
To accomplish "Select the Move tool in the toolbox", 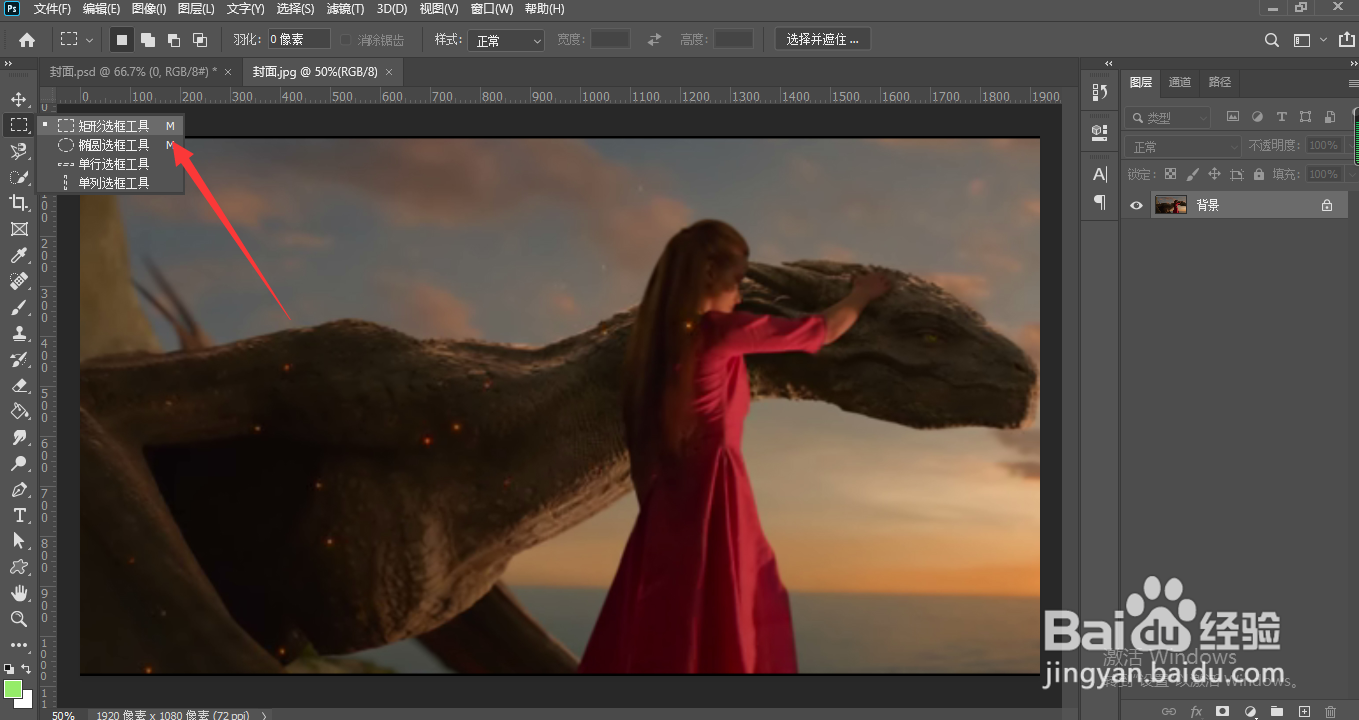I will 18,99.
